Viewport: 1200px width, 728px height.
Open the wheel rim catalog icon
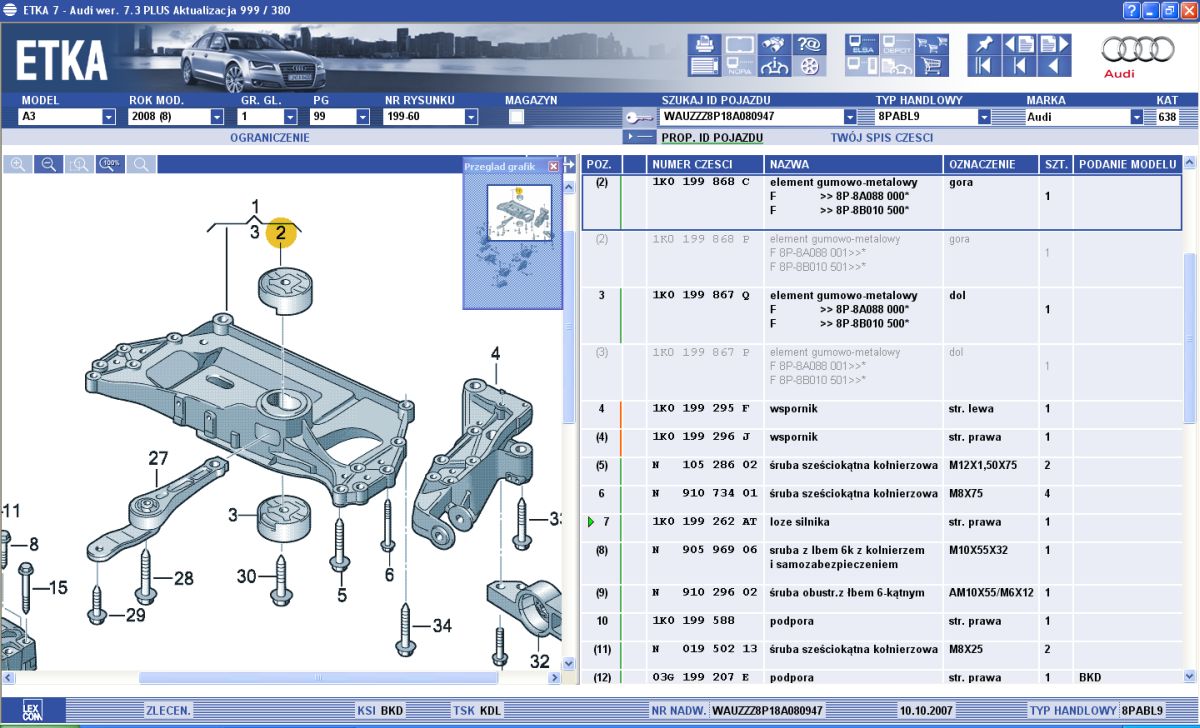(x=809, y=67)
